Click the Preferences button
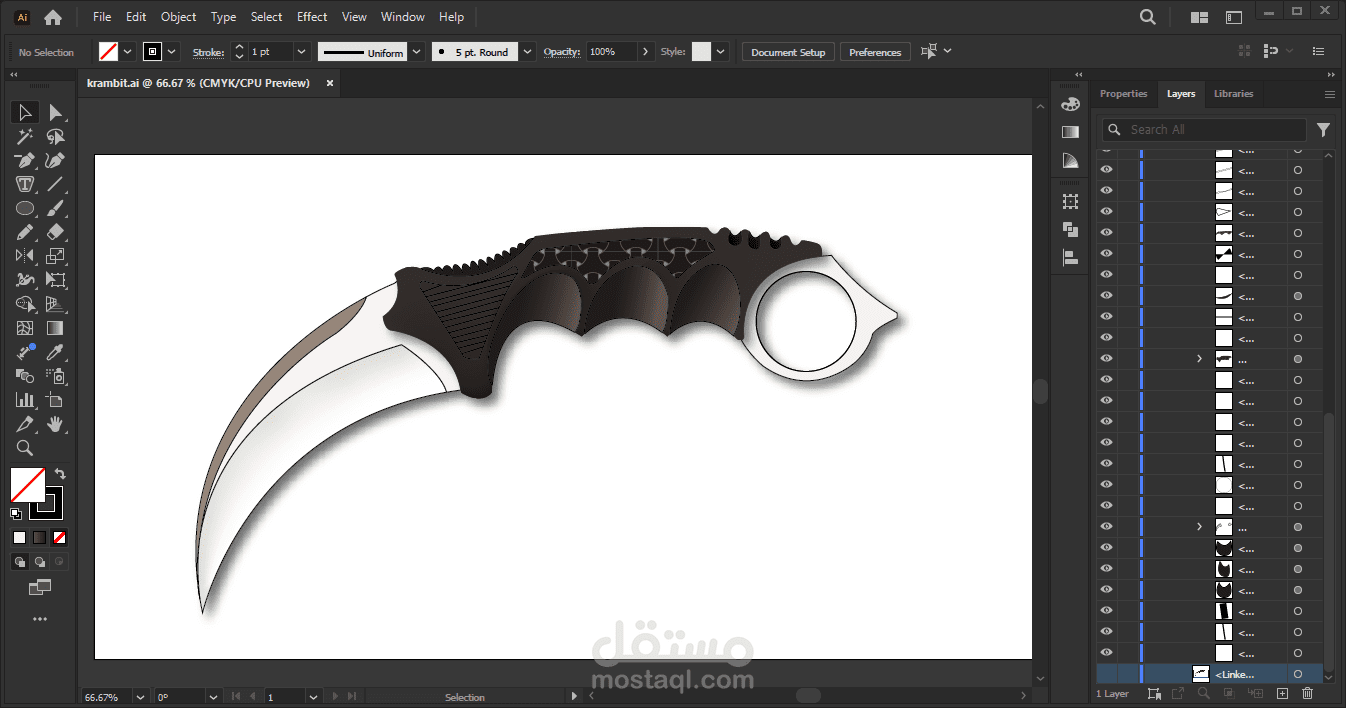 875,52
